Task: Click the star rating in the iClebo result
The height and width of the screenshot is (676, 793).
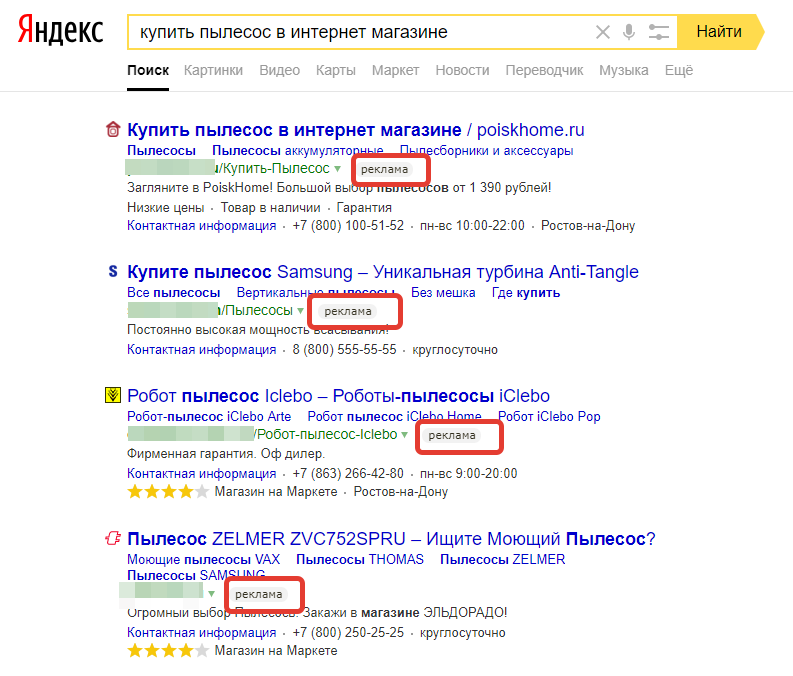Action: 168,491
